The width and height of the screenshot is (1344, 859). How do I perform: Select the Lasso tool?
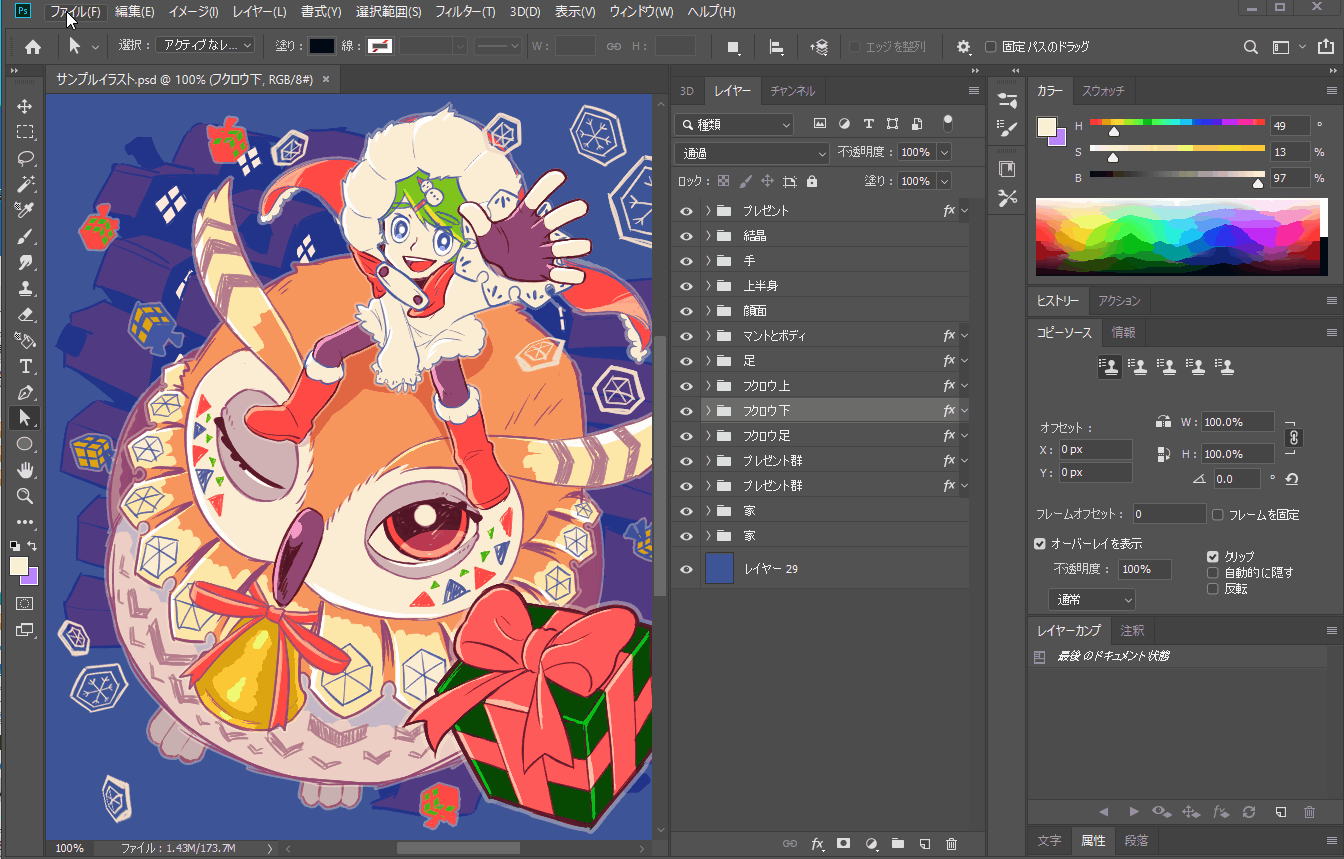[x=25, y=158]
